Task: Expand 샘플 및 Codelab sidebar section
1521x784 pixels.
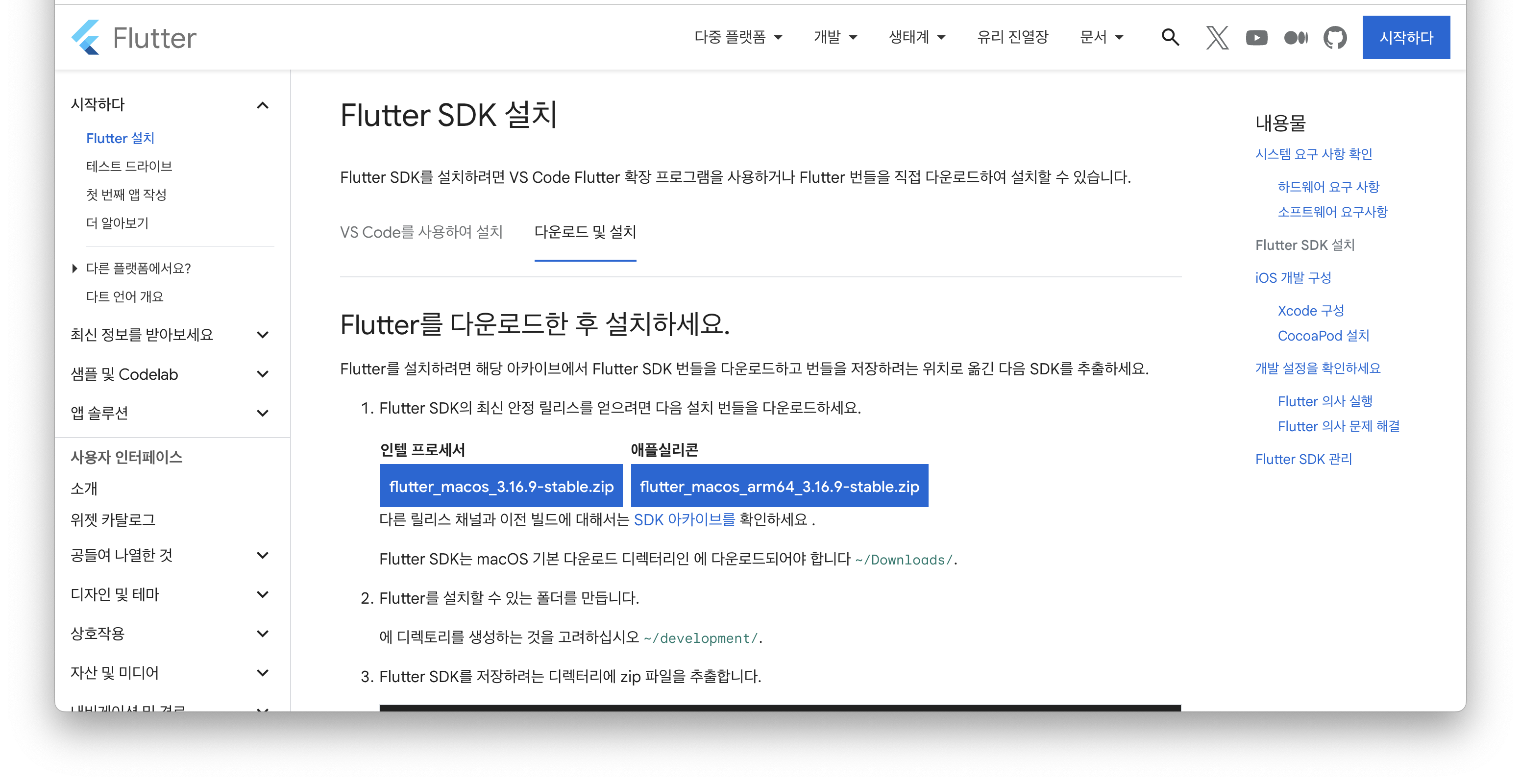Action: click(263, 374)
